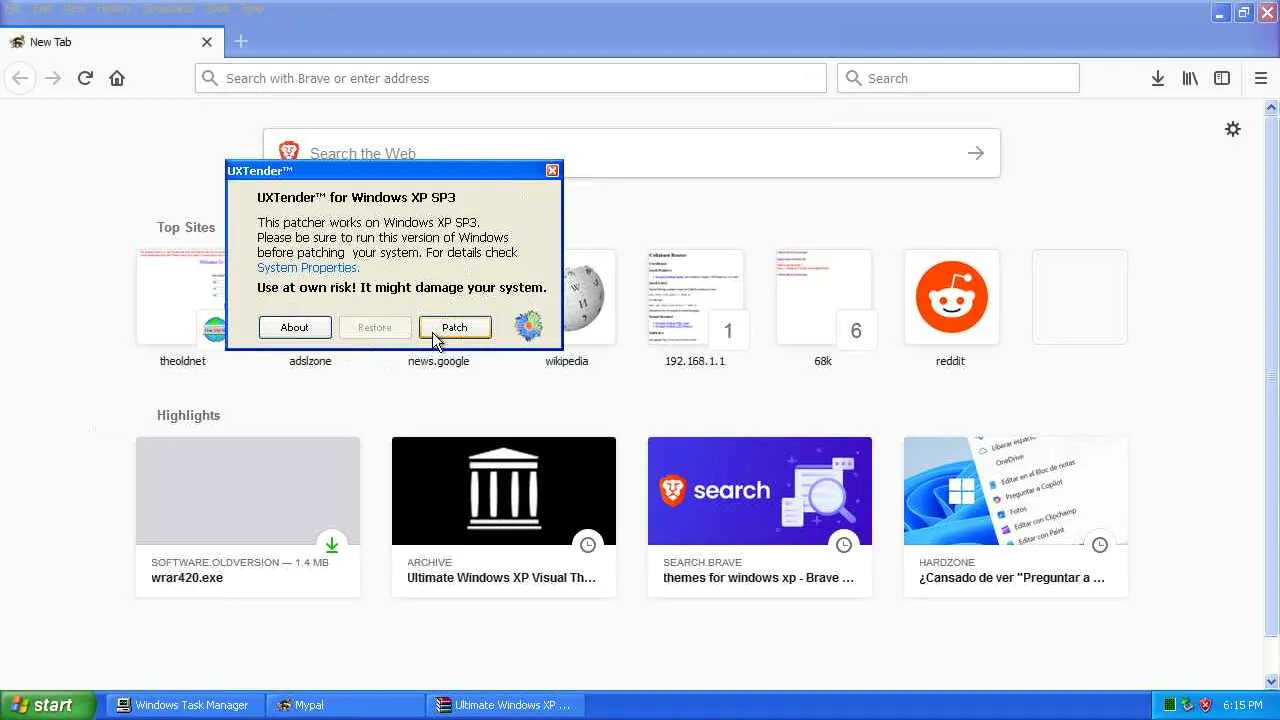Click the taskbar clock showing 6:15 PM

point(1242,705)
